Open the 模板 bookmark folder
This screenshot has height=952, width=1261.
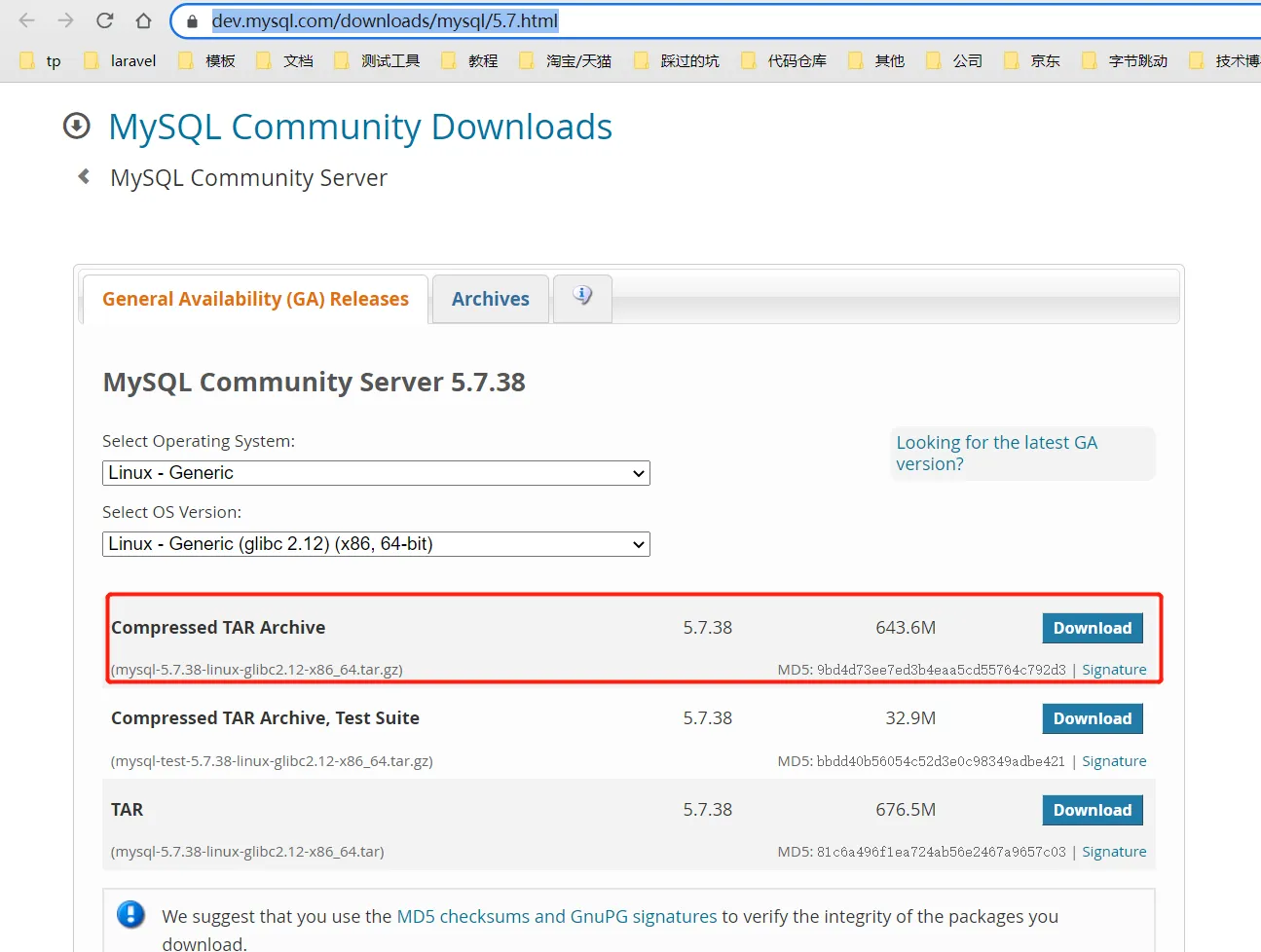pyautogui.click(x=206, y=60)
